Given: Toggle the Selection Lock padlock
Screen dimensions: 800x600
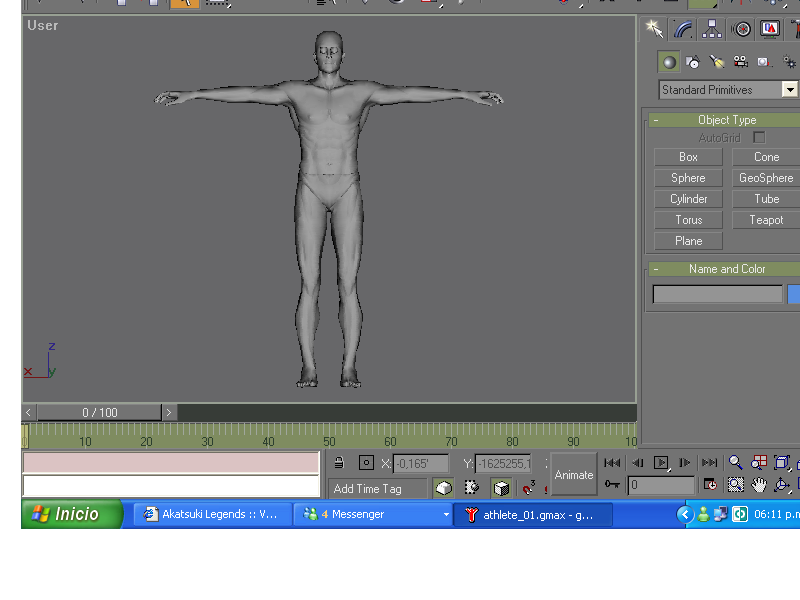Looking at the screenshot, I should [x=339, y=463].
